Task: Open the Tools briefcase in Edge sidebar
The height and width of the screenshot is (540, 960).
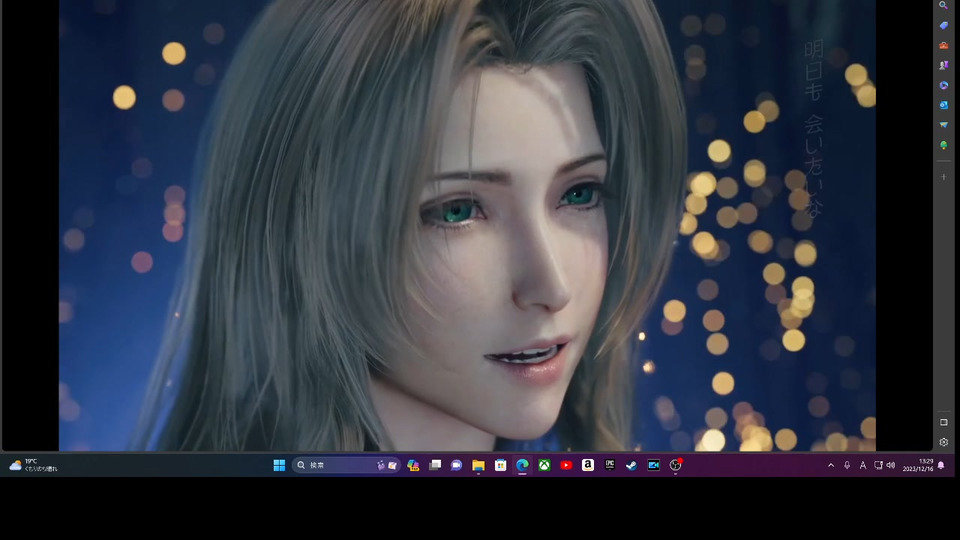Action: coord(943,45)
